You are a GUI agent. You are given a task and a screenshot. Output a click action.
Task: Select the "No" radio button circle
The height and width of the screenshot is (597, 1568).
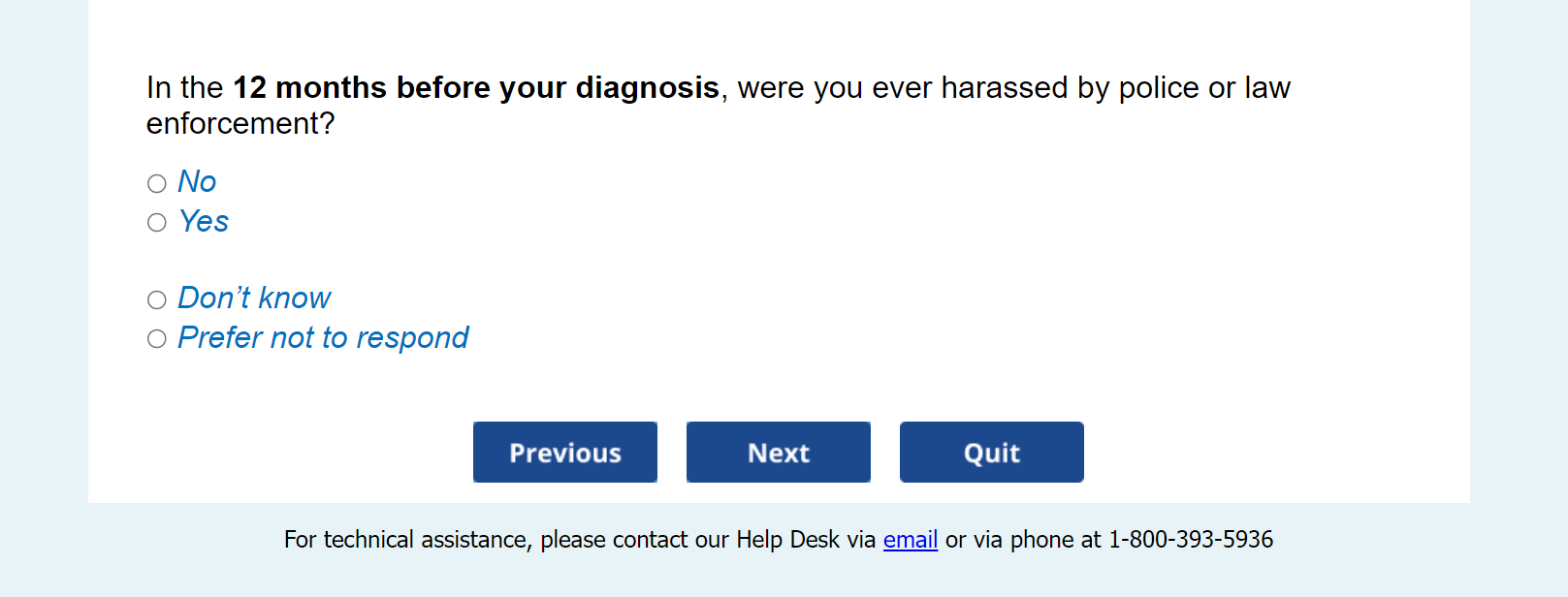point(157,183)
